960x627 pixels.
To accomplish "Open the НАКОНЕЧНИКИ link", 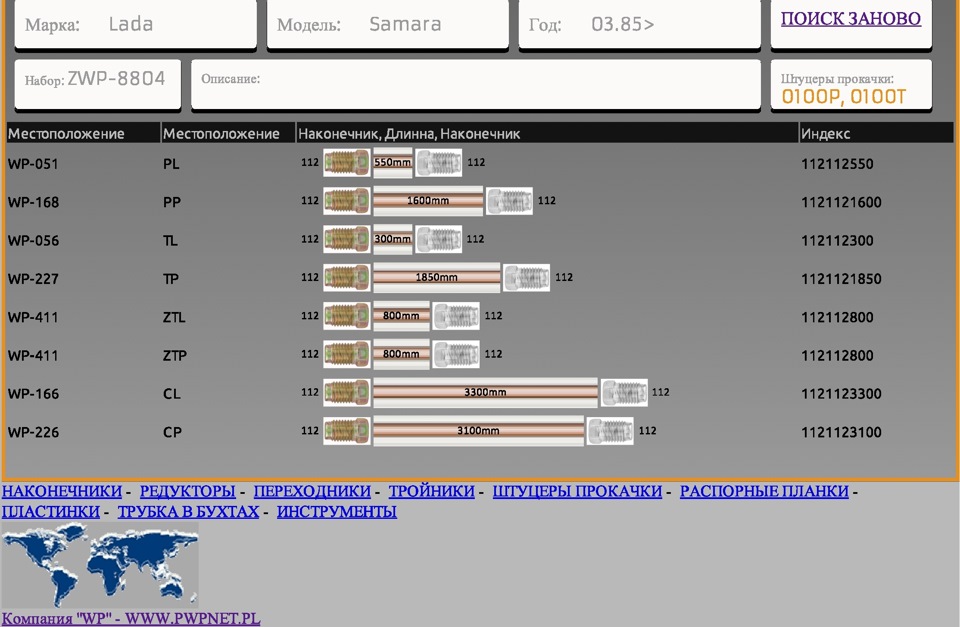I will click(x=62, y=491).
